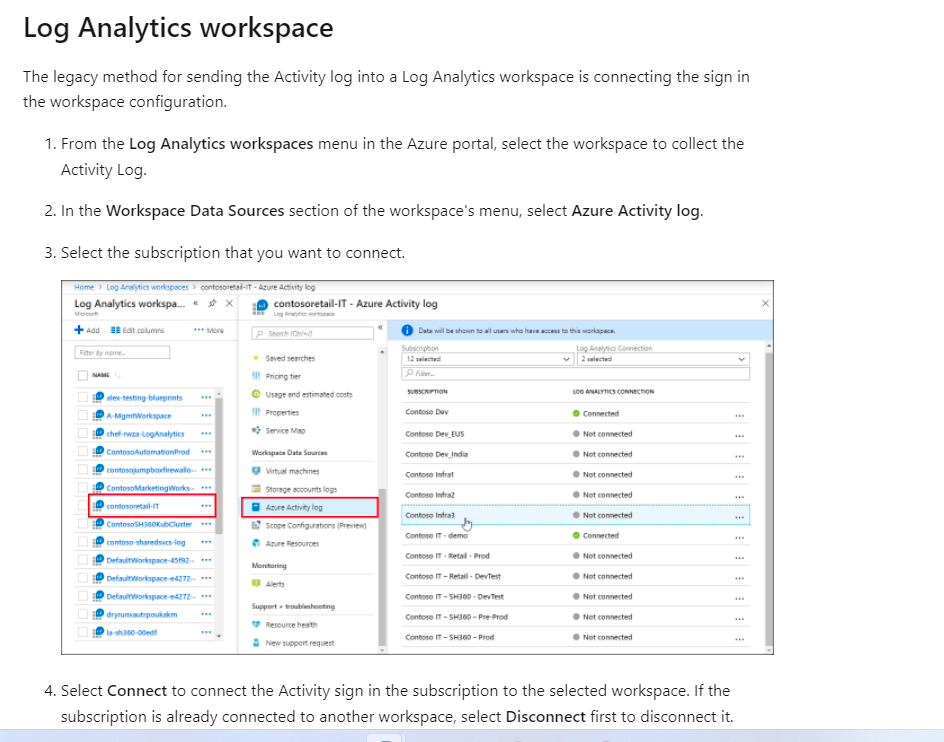Tick the checkbox beside contoso-sharedsvcs-log
944x742 pixels.
click(82, 541)
